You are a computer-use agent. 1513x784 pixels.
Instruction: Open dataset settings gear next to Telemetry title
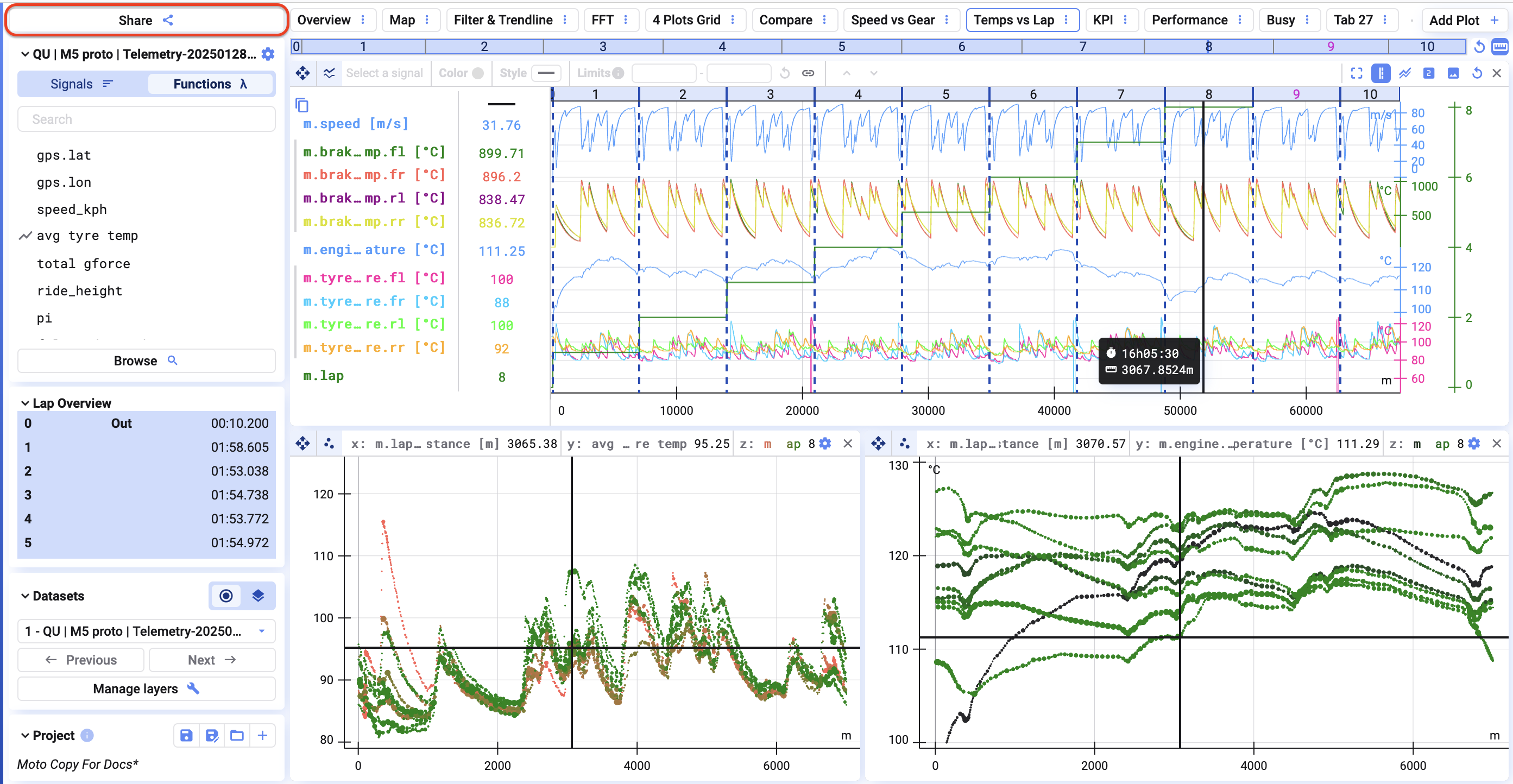[268, 54]
